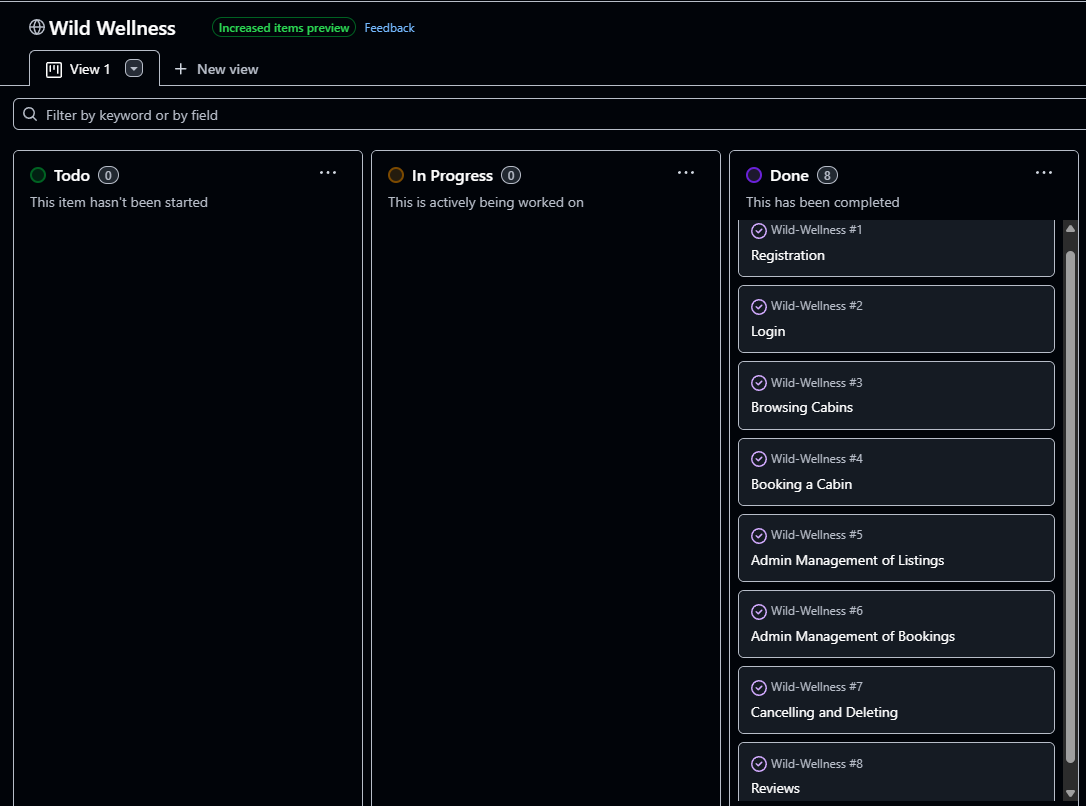
Task: Click the Done column scrollbar up arrow
Action: [1070, 229]
